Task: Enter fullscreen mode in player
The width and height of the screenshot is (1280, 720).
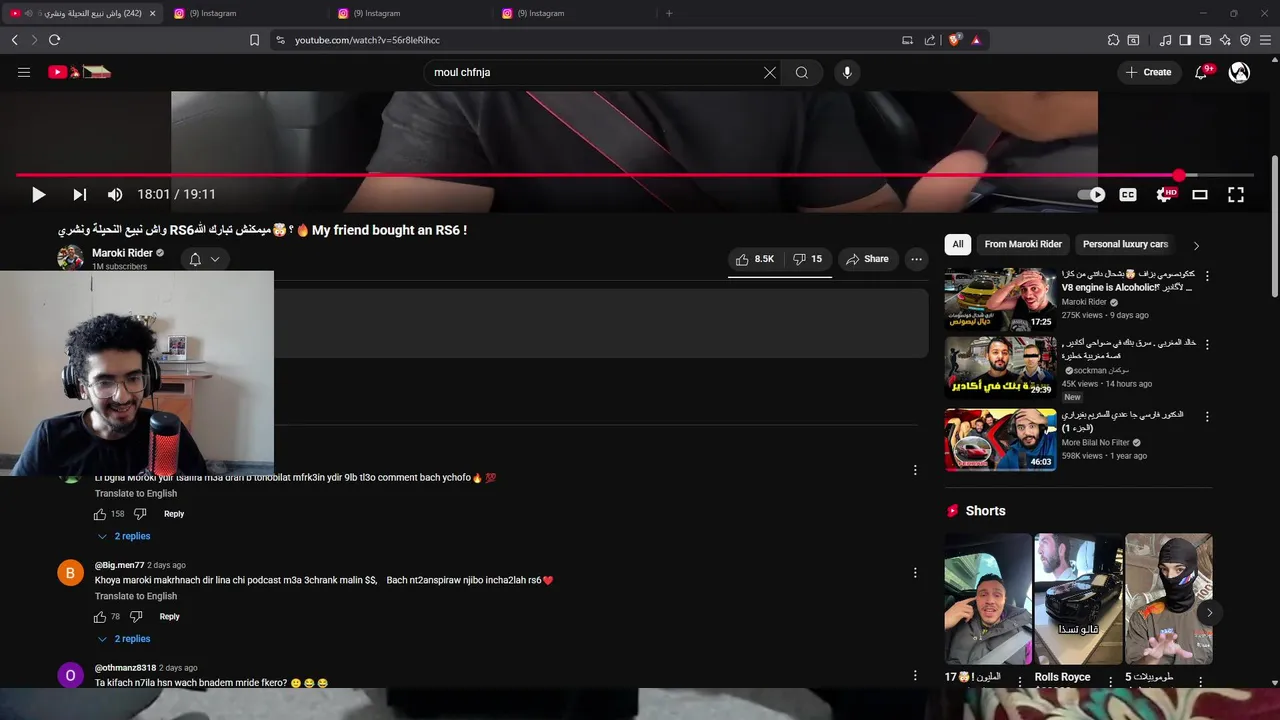Action: tap(1236, 195)
